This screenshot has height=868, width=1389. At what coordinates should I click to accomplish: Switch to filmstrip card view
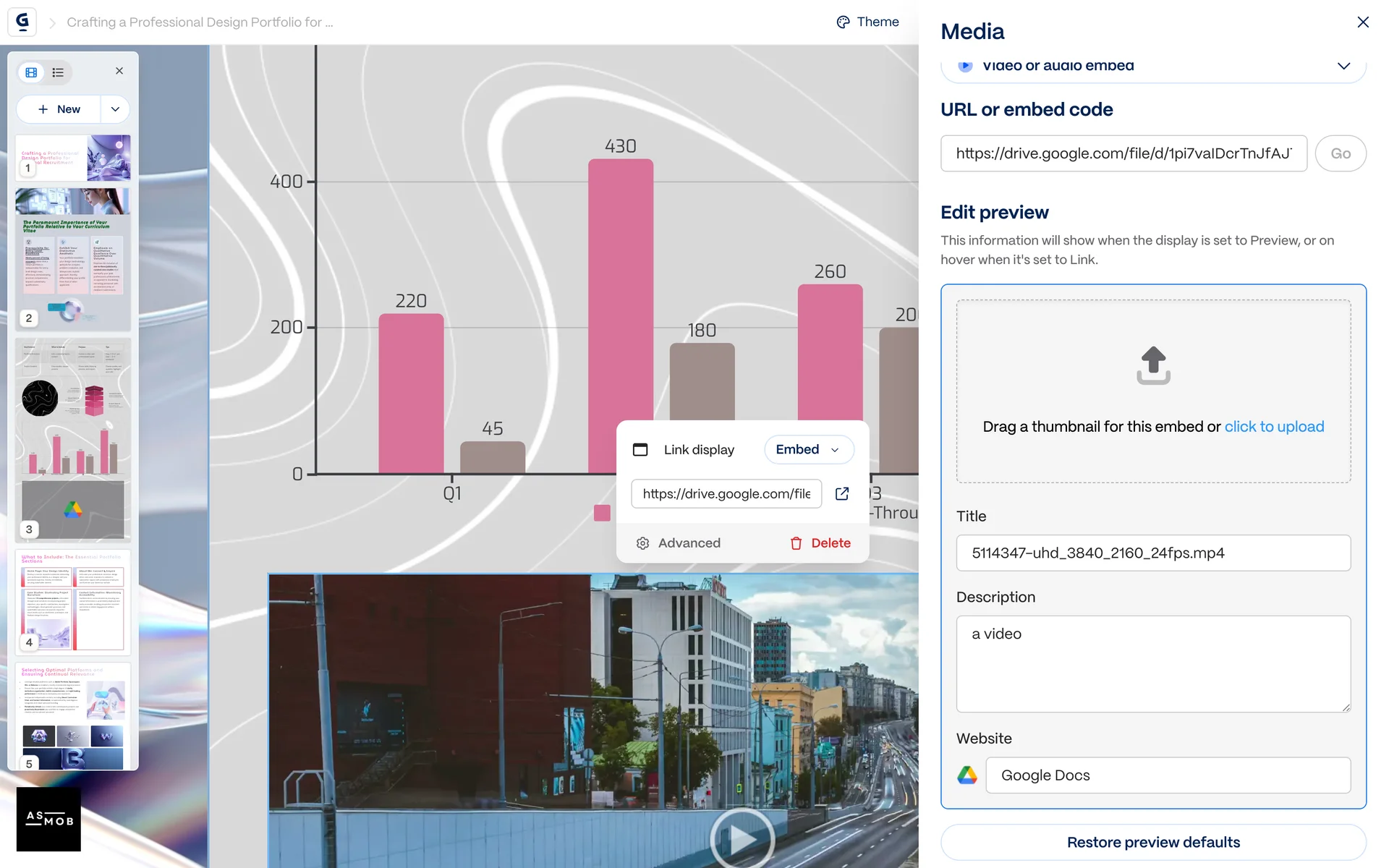(31, 72)
